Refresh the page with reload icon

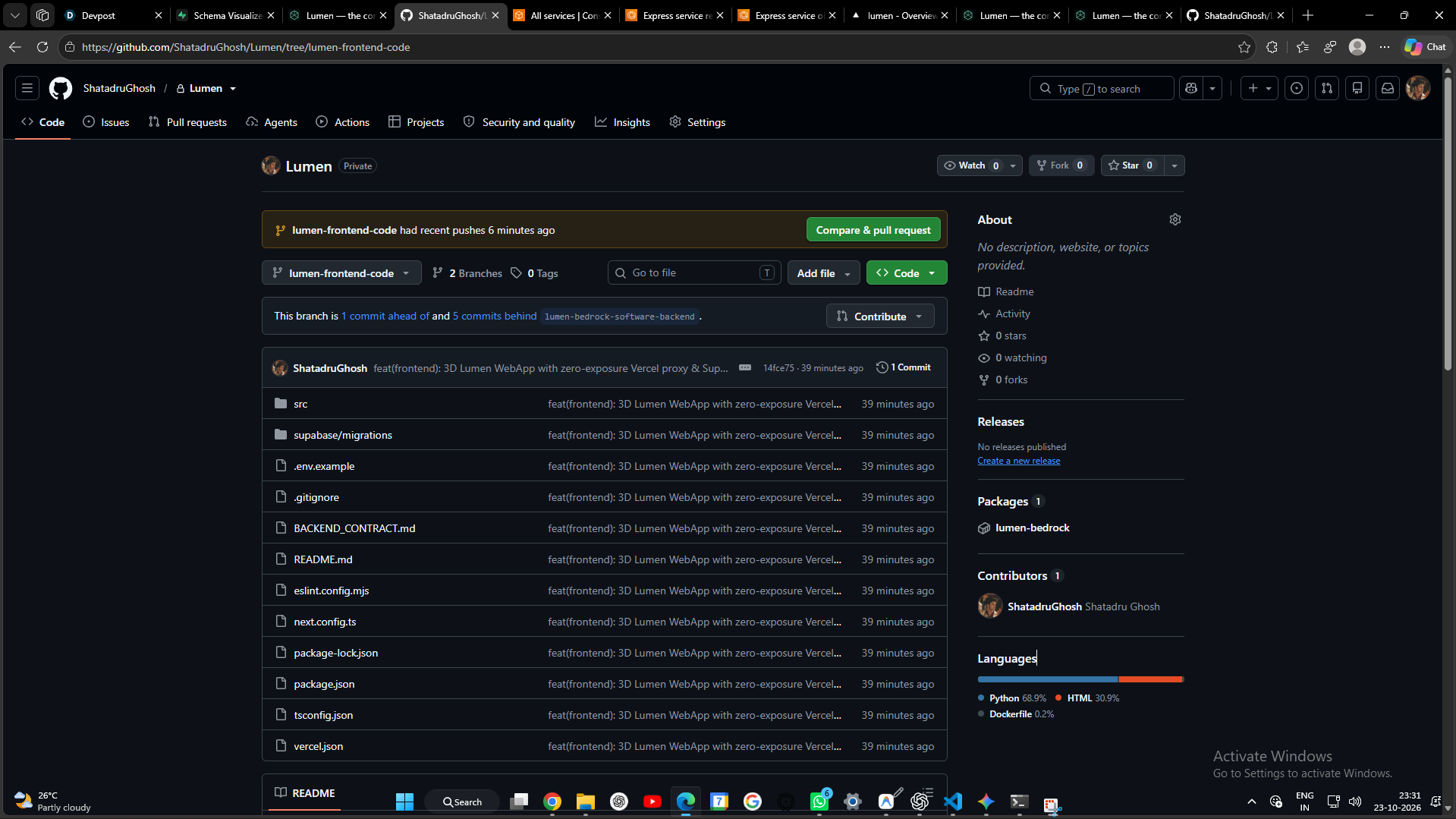point(42,47)
